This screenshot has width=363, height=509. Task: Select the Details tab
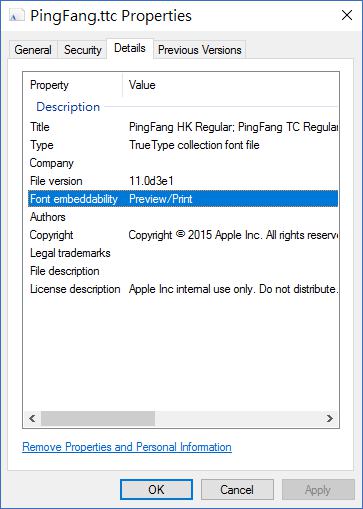pyautogui.click(x=130, y=48)
